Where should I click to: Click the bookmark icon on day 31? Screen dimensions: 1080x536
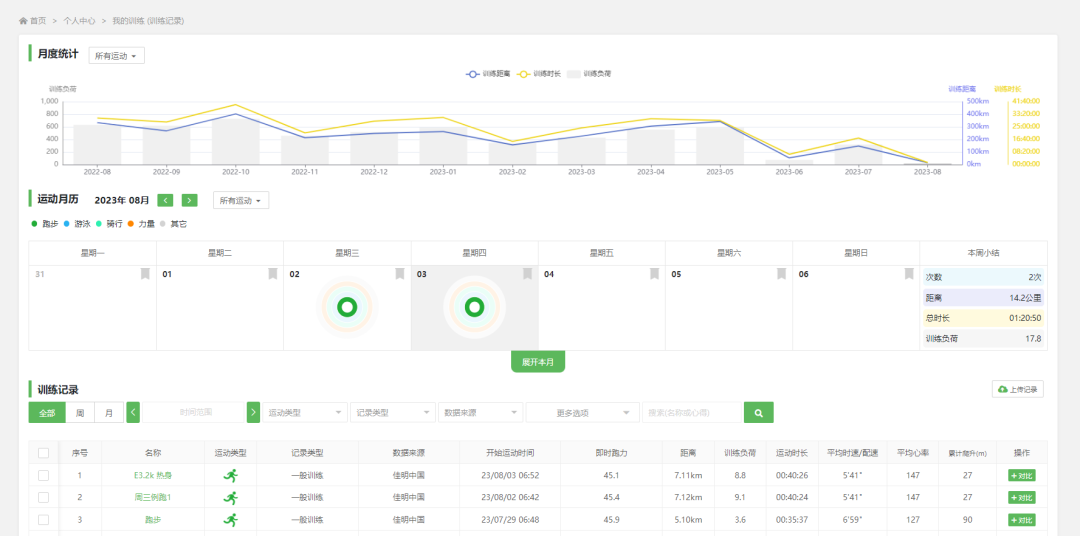tap(145, 274)
